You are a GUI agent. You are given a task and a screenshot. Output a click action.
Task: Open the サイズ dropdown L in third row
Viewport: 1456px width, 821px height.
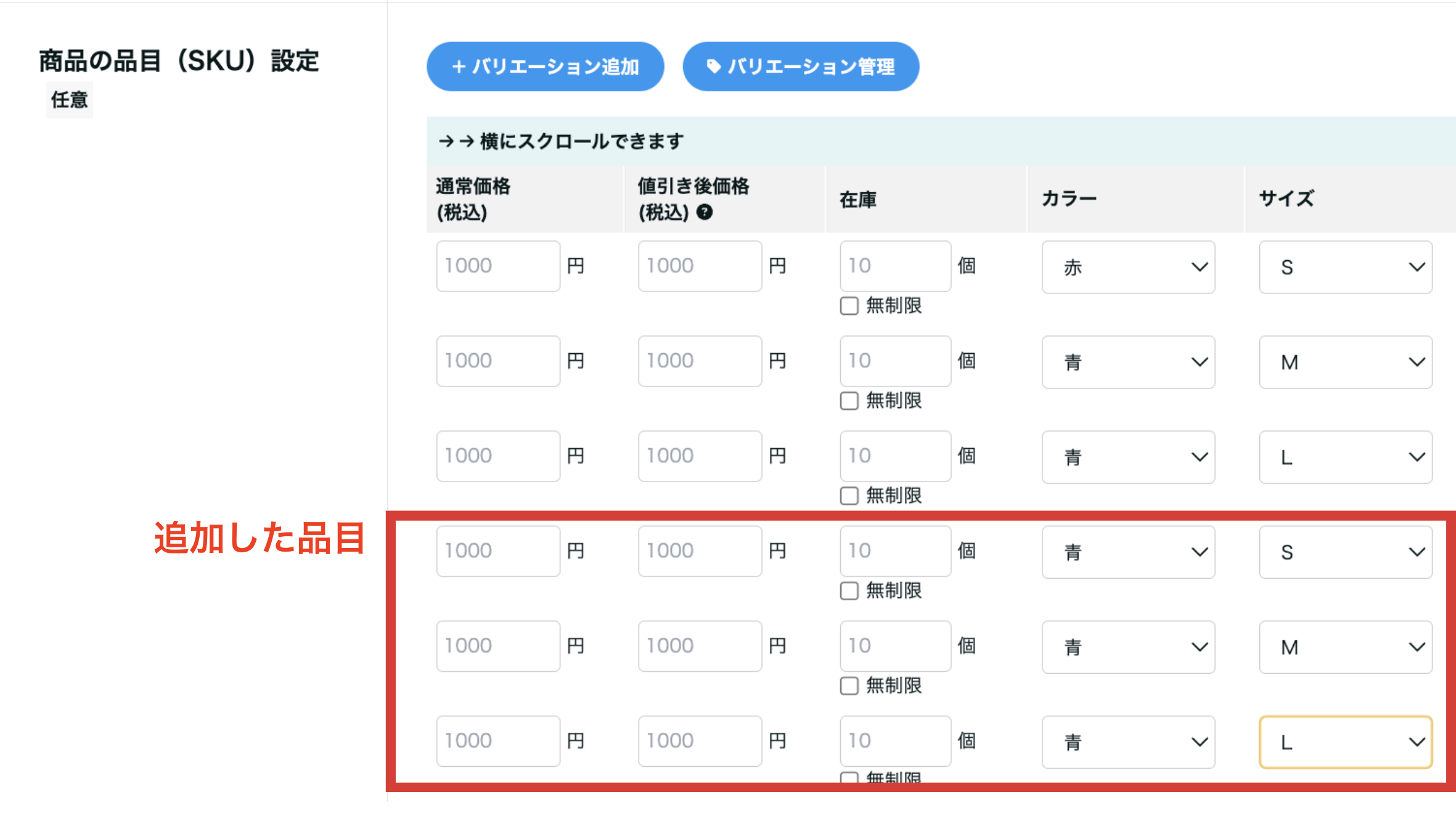point(1346,457)
